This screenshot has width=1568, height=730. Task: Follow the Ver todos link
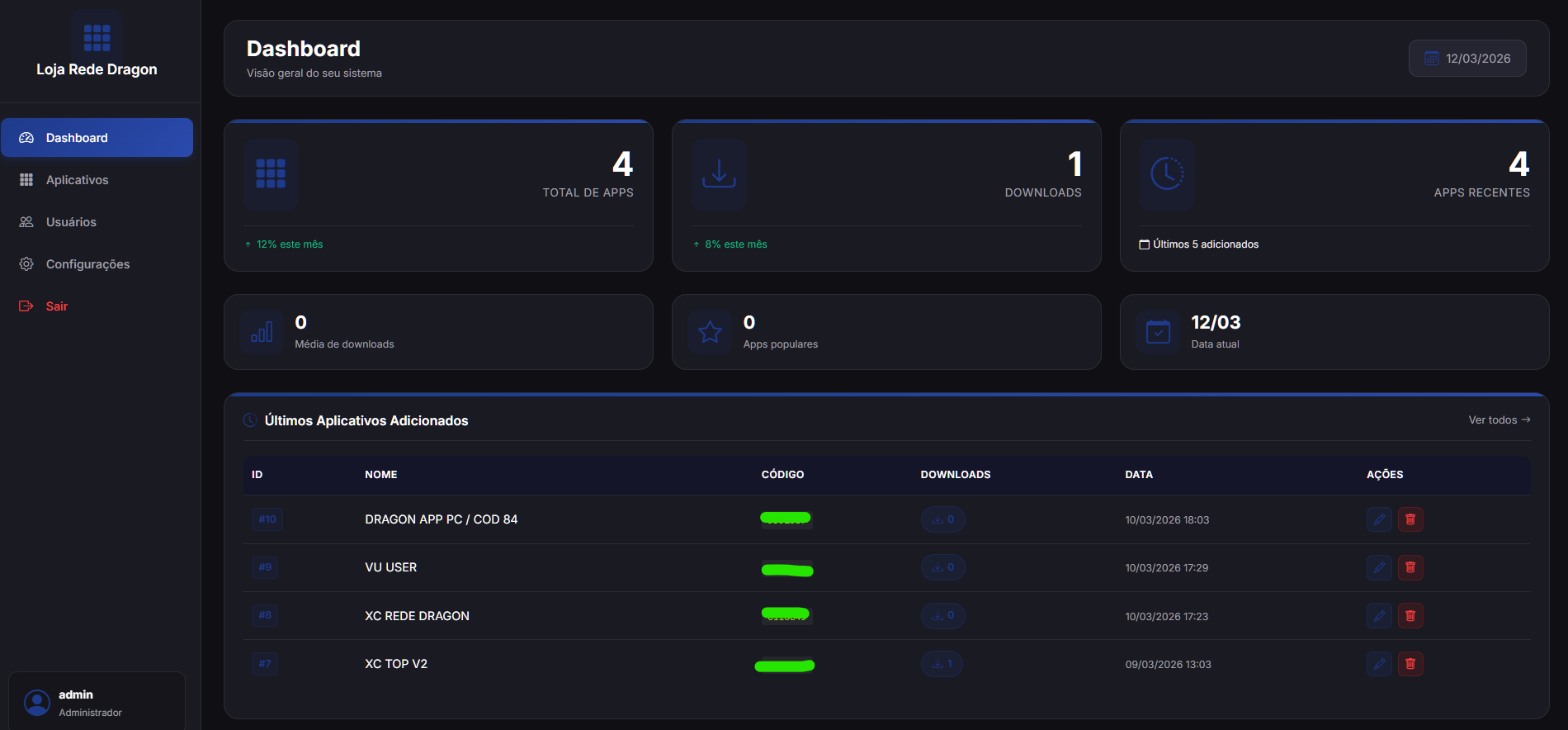pos(1499,420)
